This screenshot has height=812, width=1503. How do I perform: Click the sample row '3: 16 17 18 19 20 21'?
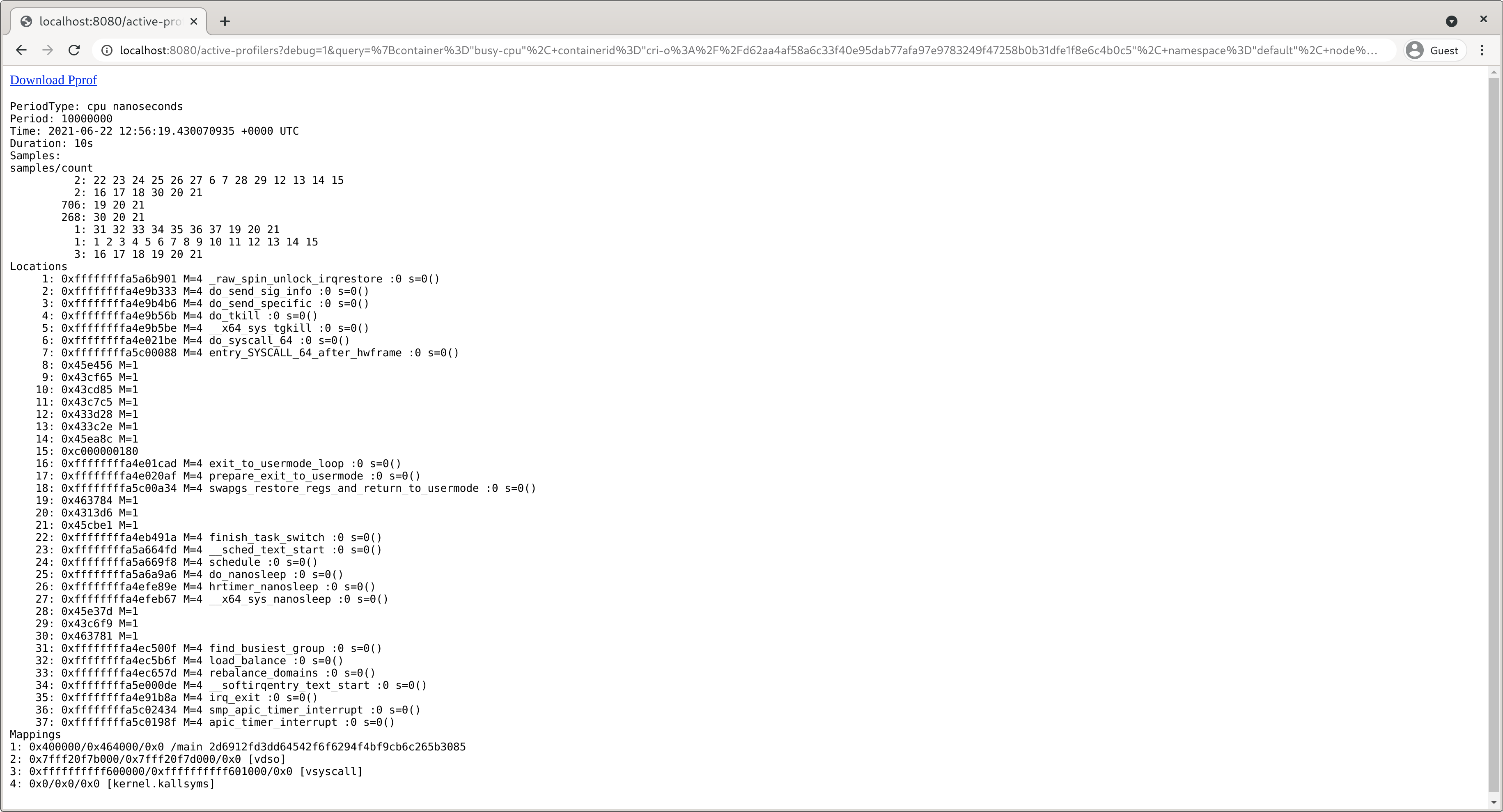pos(138,255)
